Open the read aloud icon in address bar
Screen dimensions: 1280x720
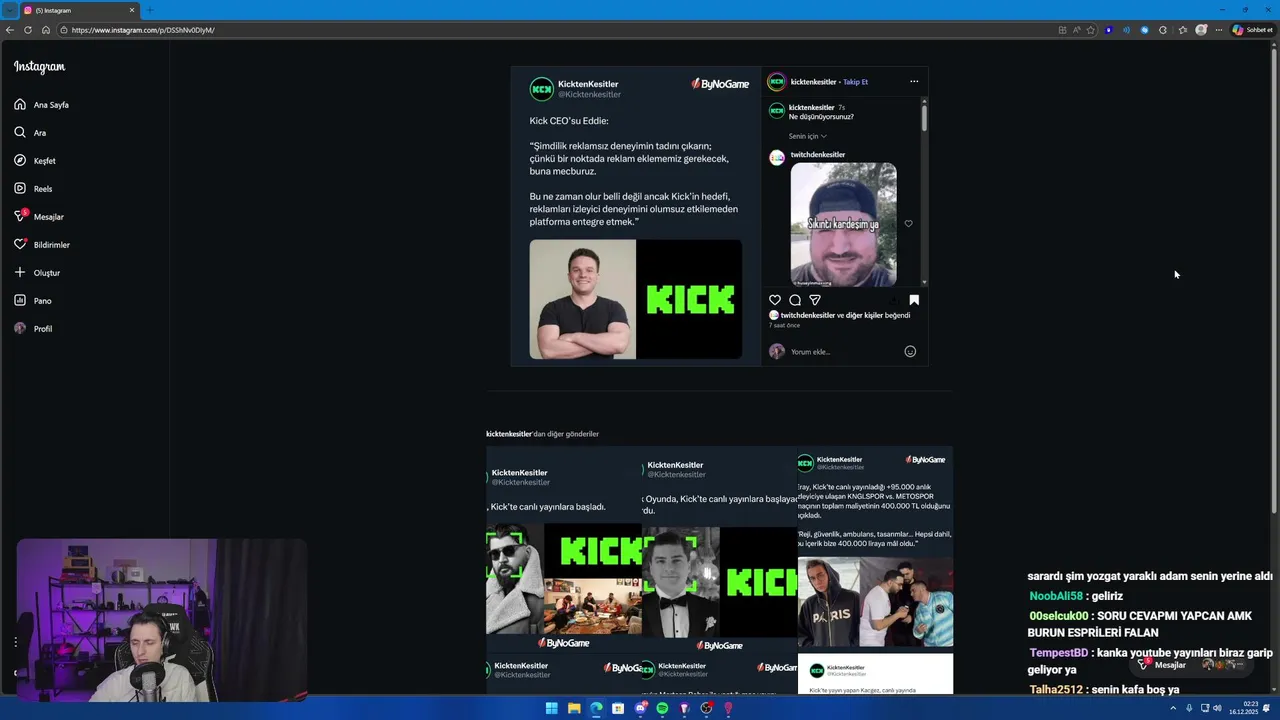1076,30
